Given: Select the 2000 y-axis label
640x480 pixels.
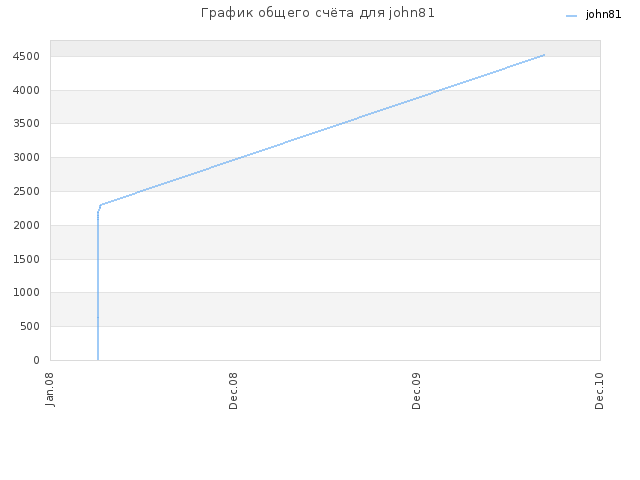Looking at the screenshot, I should (26, 225).
